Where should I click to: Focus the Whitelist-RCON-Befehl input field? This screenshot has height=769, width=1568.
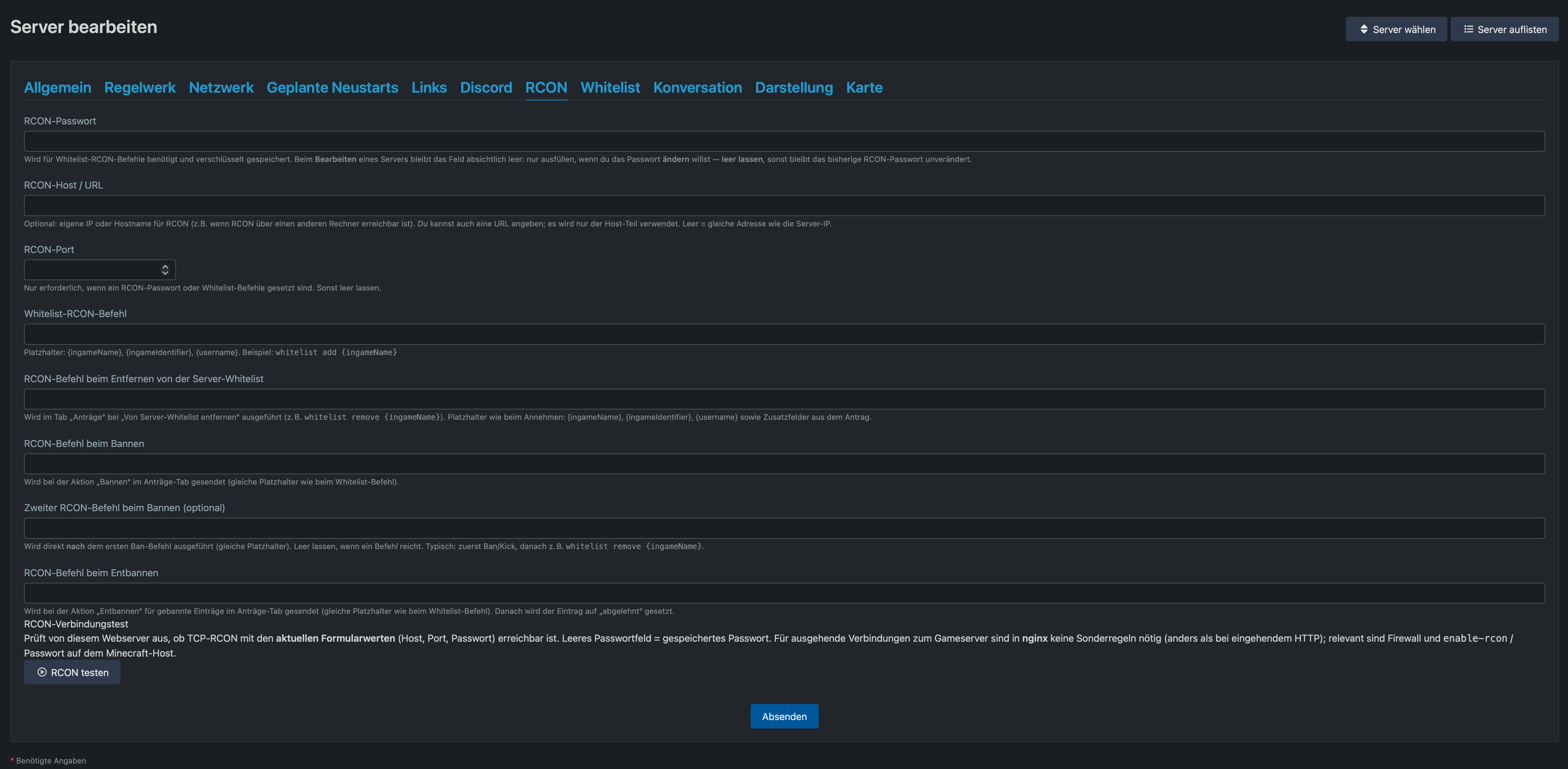point(784,334)
